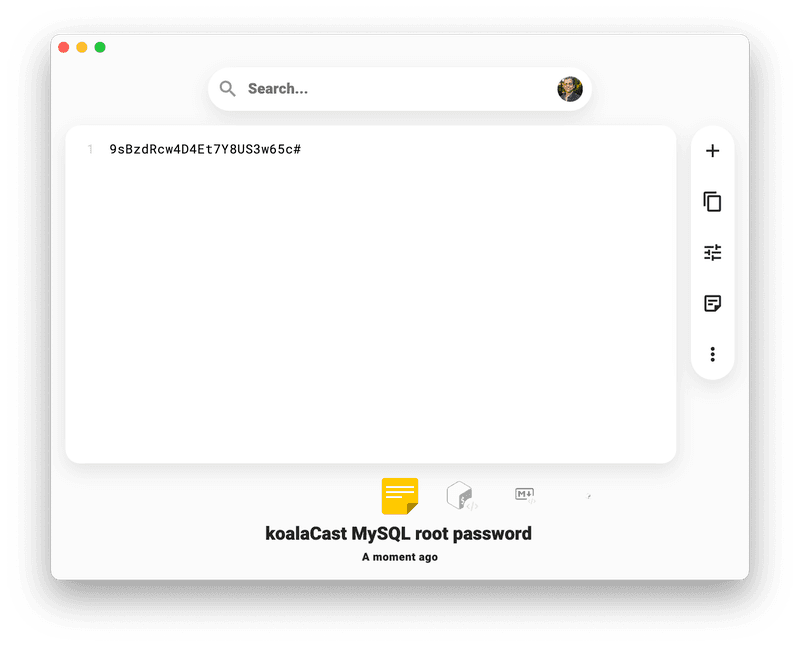Click the koalaCast MySQL root password title
Viewport: 800px width, 647px height.
point(398,534)
